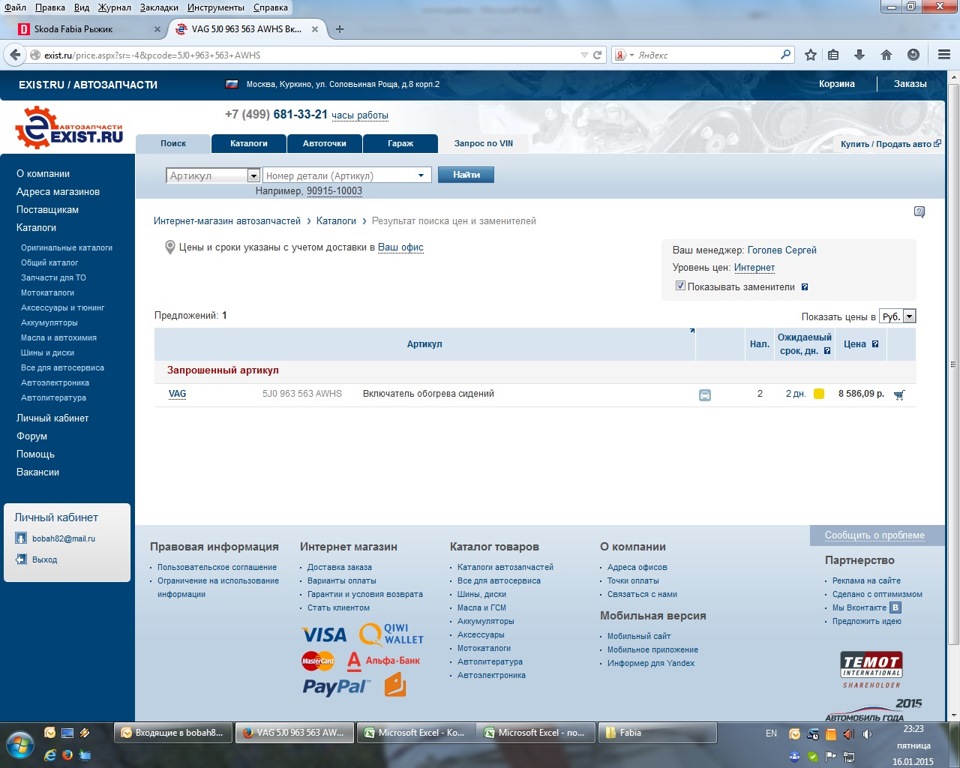Screen dimensions: 960x768
Task: Switch to Fabia folder in taskbar
Action: (657, 732)
